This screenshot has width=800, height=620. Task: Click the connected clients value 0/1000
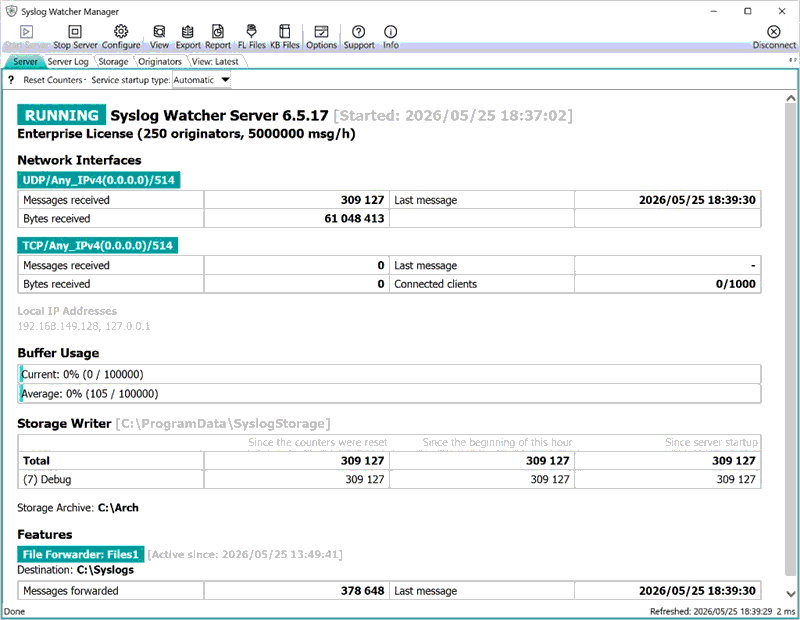[x=735, y=284]
